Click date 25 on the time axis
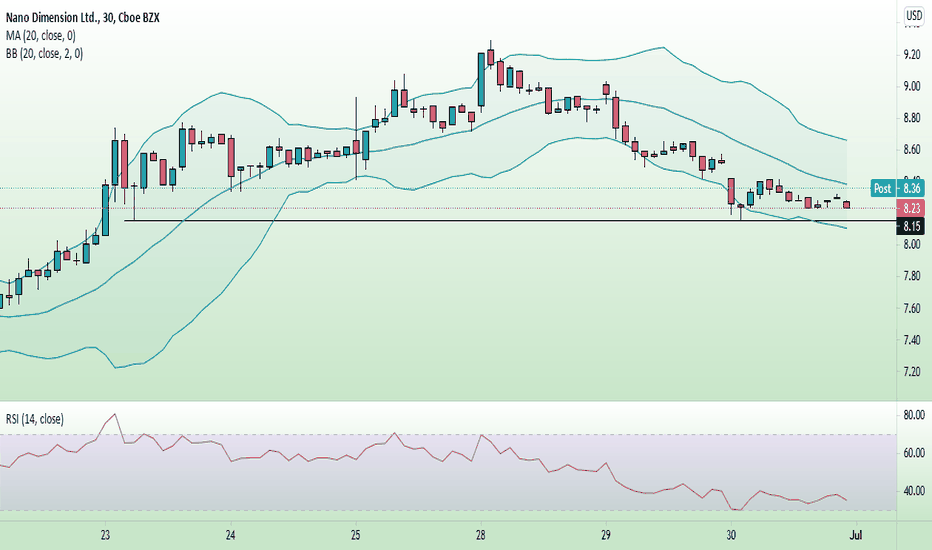The width and height of the screenshot is (932, 550). point(355,535)
